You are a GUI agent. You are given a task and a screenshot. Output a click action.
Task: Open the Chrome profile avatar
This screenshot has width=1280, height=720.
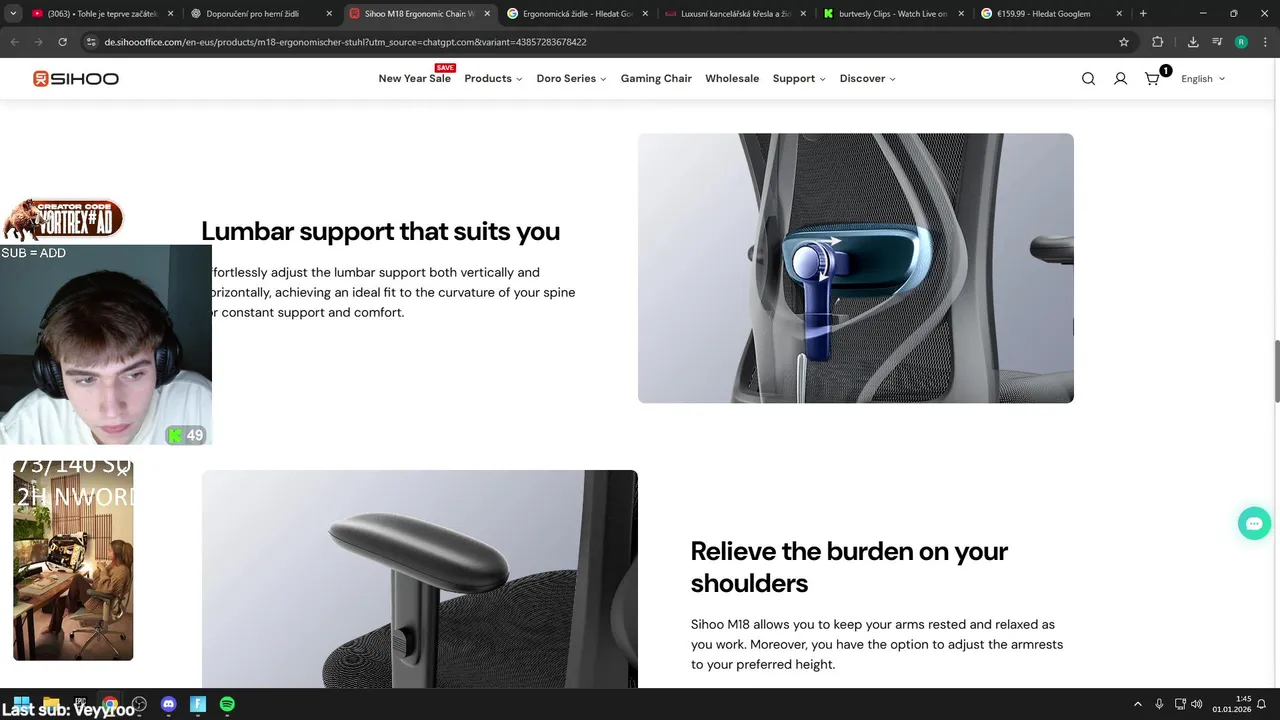point(1241,42)
